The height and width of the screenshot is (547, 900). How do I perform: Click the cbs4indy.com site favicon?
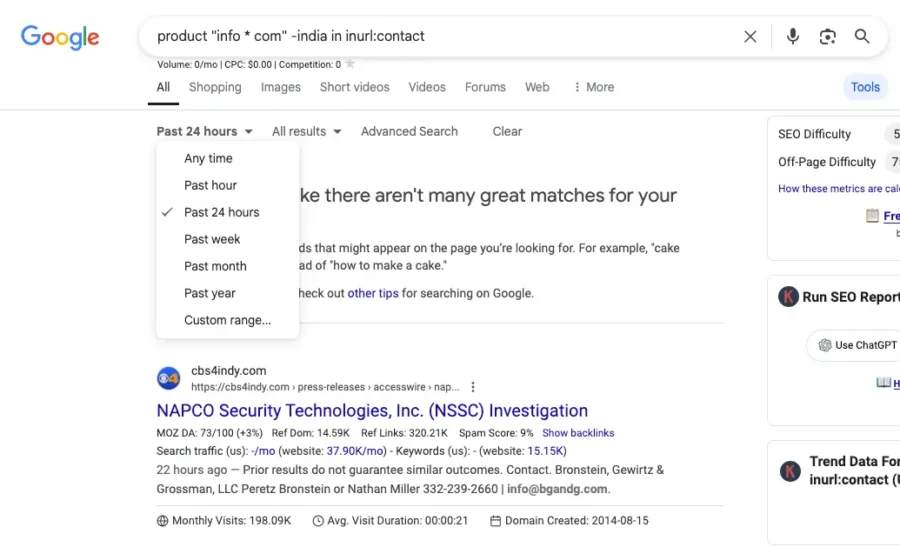[x=169, y=378]
